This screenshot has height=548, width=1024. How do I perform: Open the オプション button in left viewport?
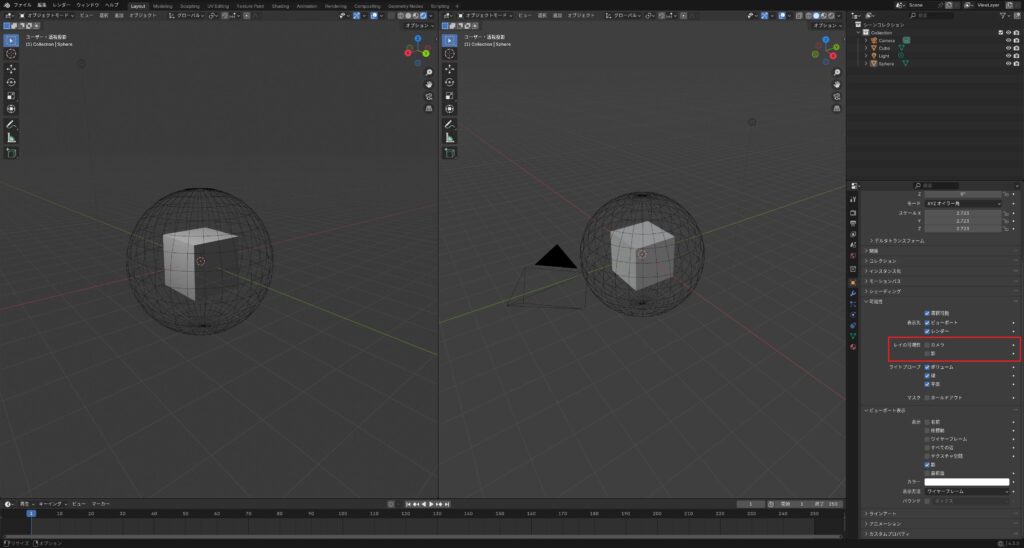(419, 25)
